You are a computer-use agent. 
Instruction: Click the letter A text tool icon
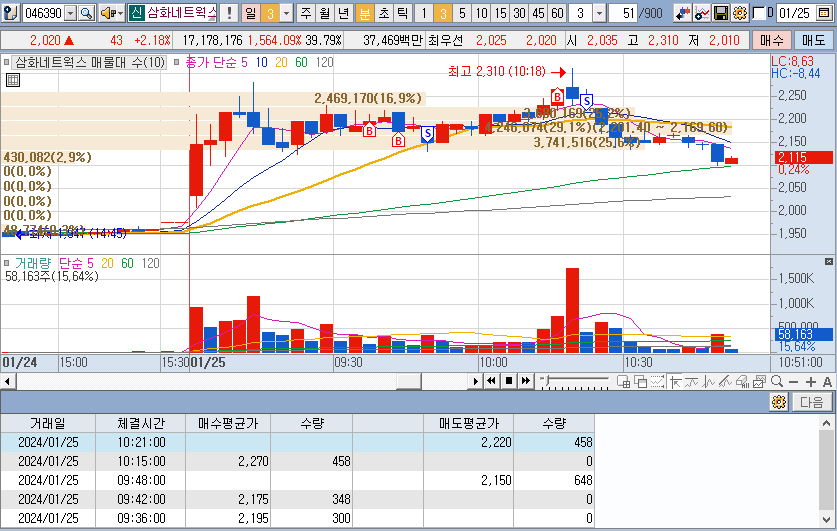point(827,382)
